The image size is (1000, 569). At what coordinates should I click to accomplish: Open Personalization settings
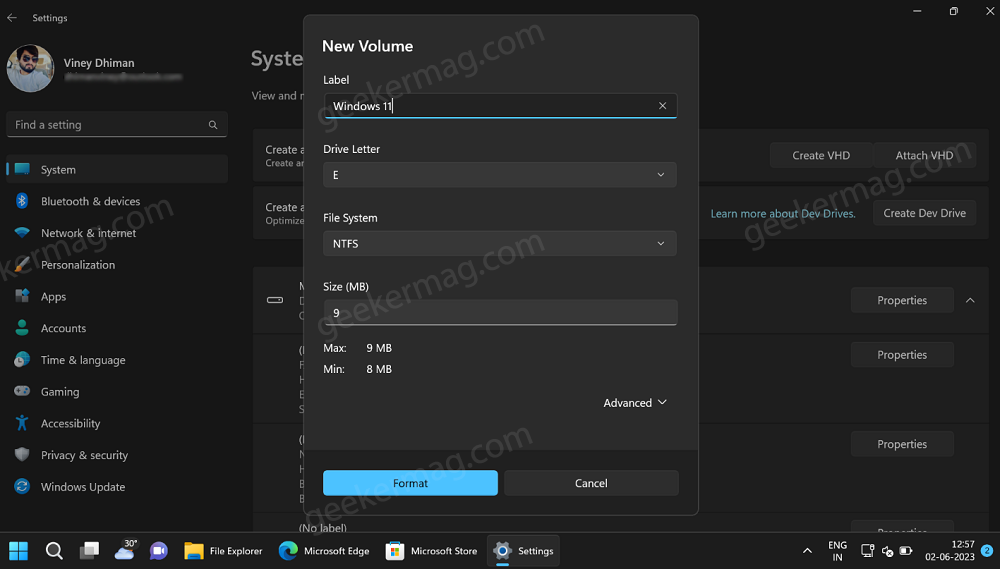[x=117, y=265]
